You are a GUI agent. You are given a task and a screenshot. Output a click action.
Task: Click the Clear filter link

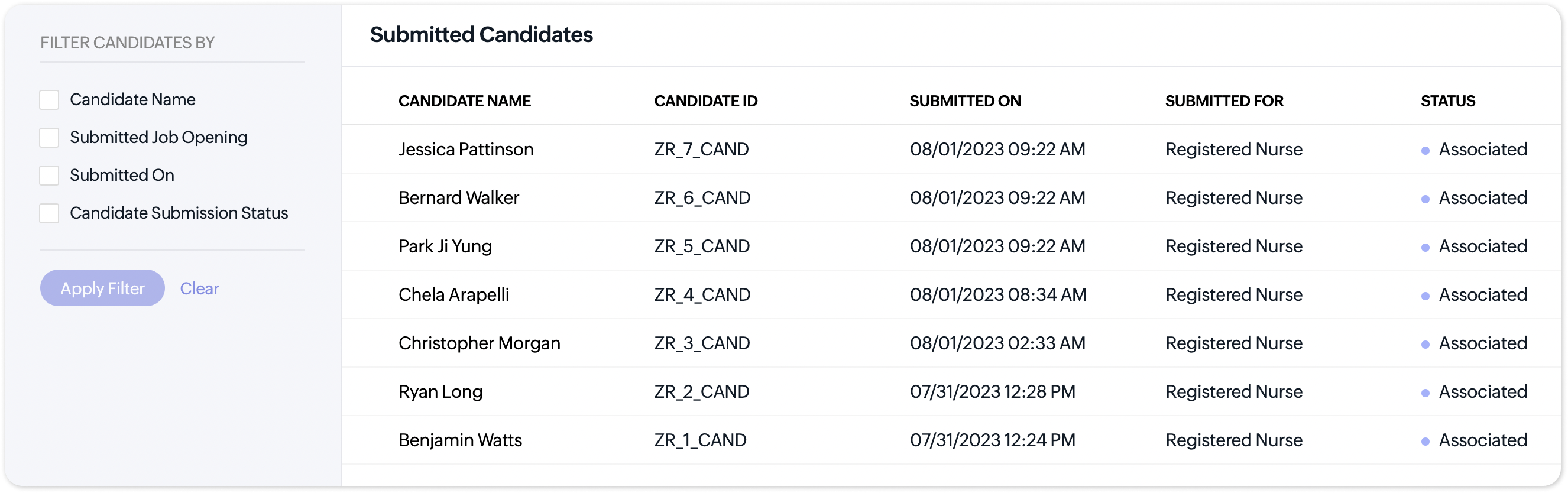coord(199,288)
